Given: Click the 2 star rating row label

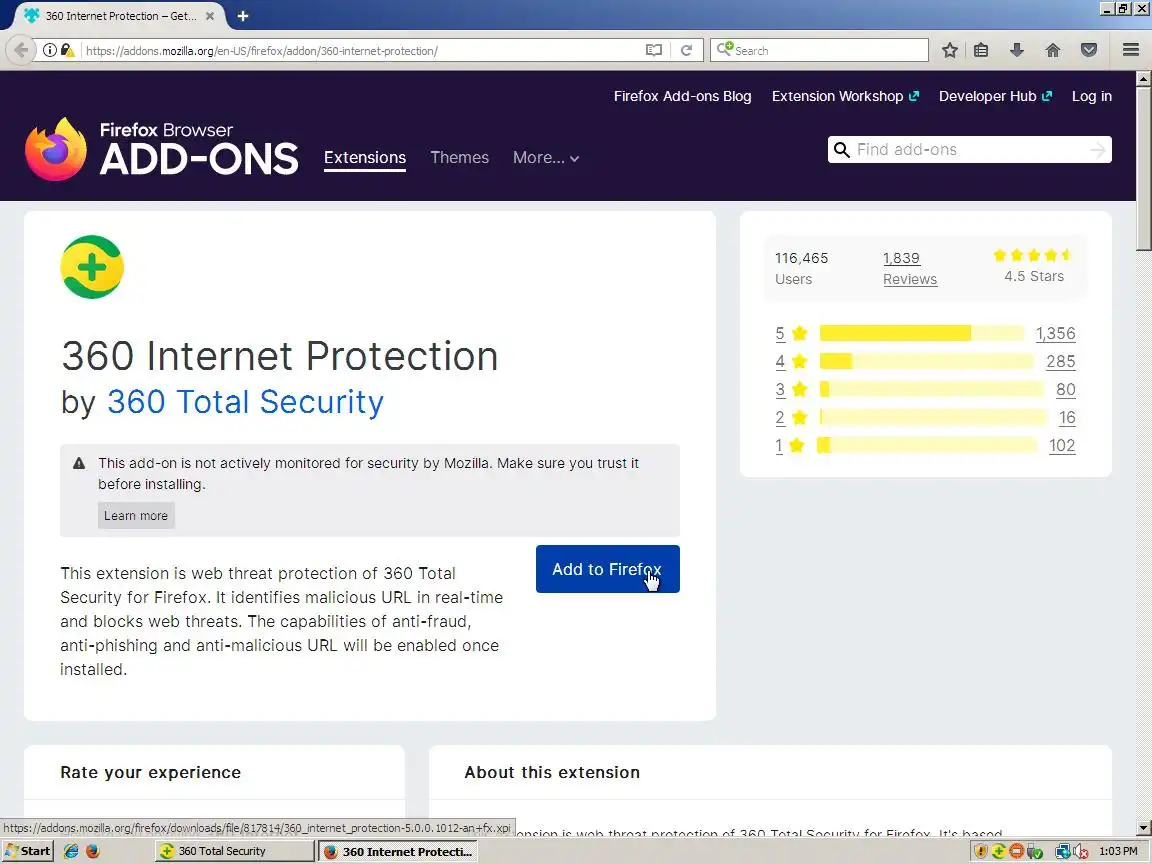Looking at the screenshot, I should pyautogui.click(x=791, y=417).
